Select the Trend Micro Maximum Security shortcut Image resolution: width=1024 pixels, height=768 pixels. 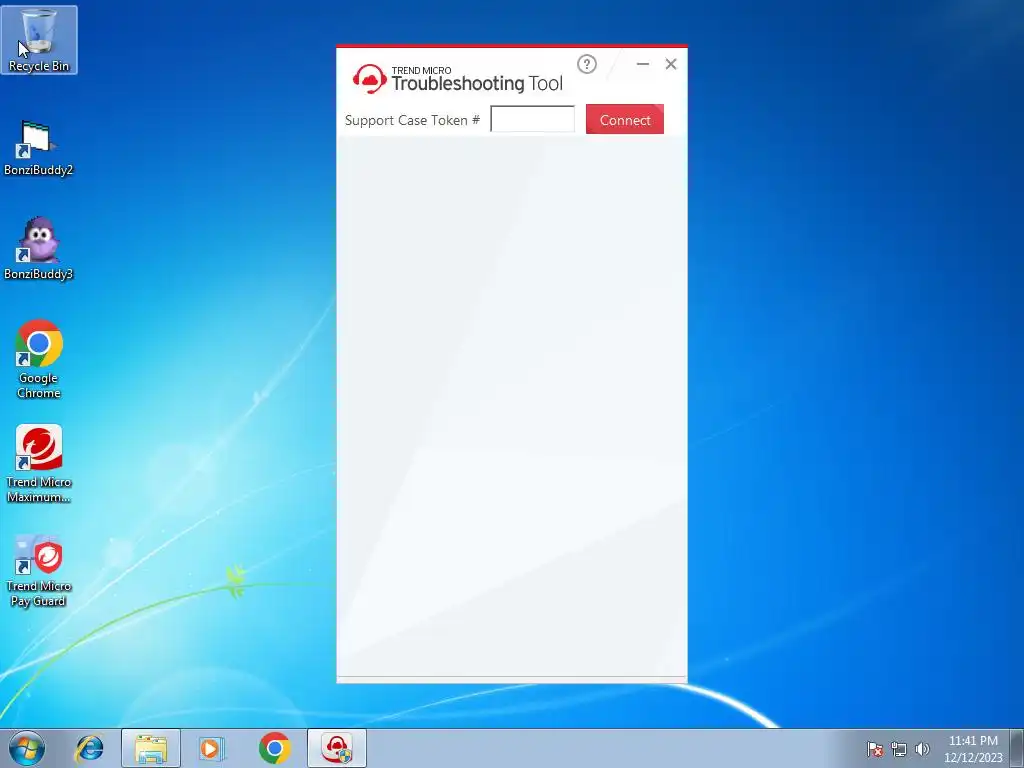pyautogui.click(x=39, y=464)
